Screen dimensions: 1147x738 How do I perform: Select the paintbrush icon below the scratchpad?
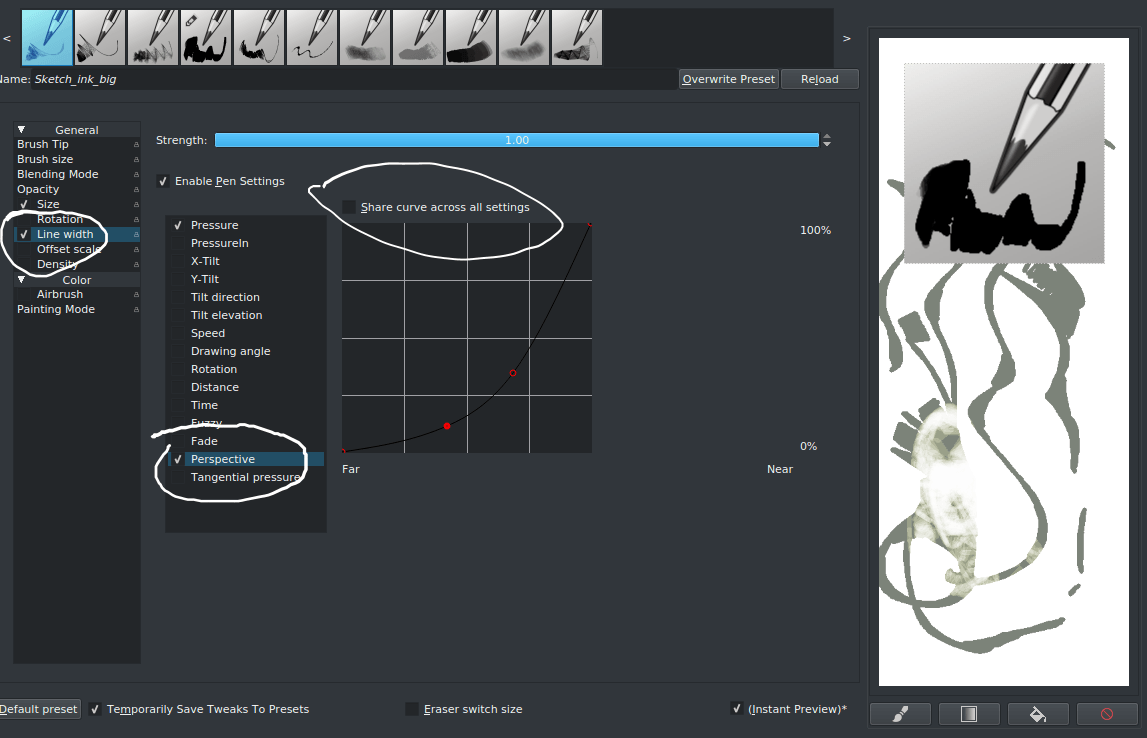tap(899, 713)
